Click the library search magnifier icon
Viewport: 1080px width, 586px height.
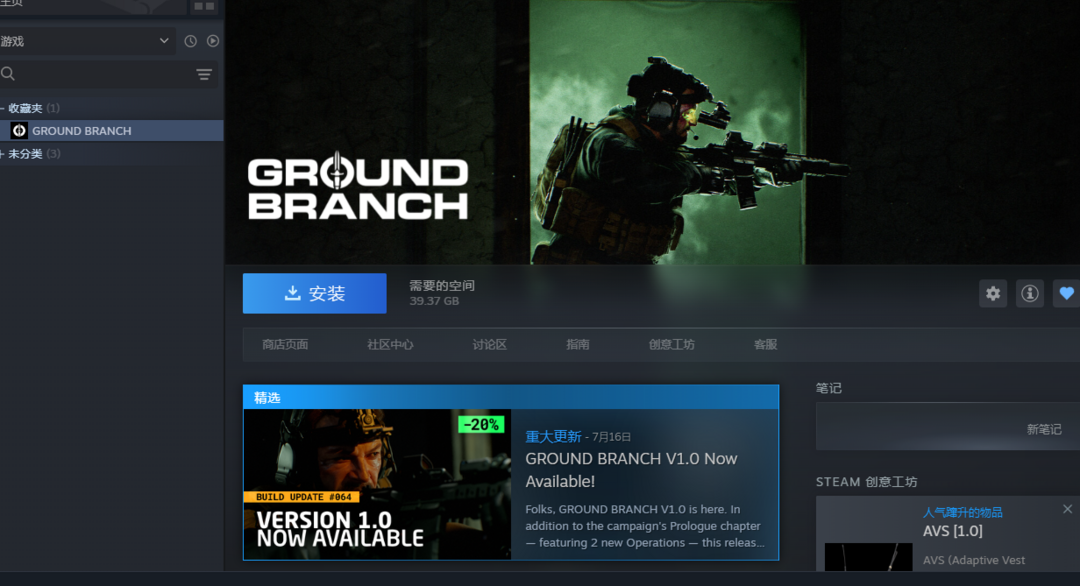(8, 74)
